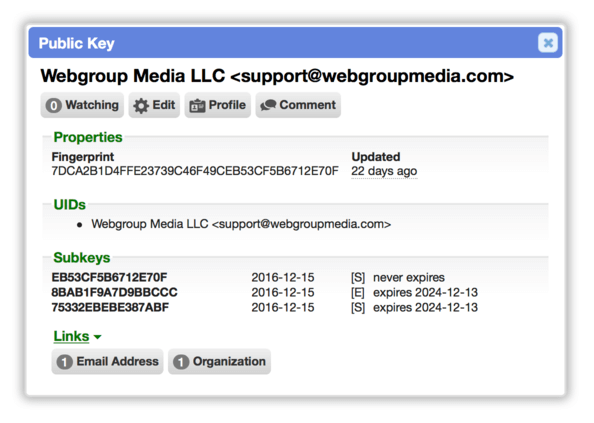Toggle Watching for this key
This screenshot has height=423, width=594.
(x=82, y=105)
